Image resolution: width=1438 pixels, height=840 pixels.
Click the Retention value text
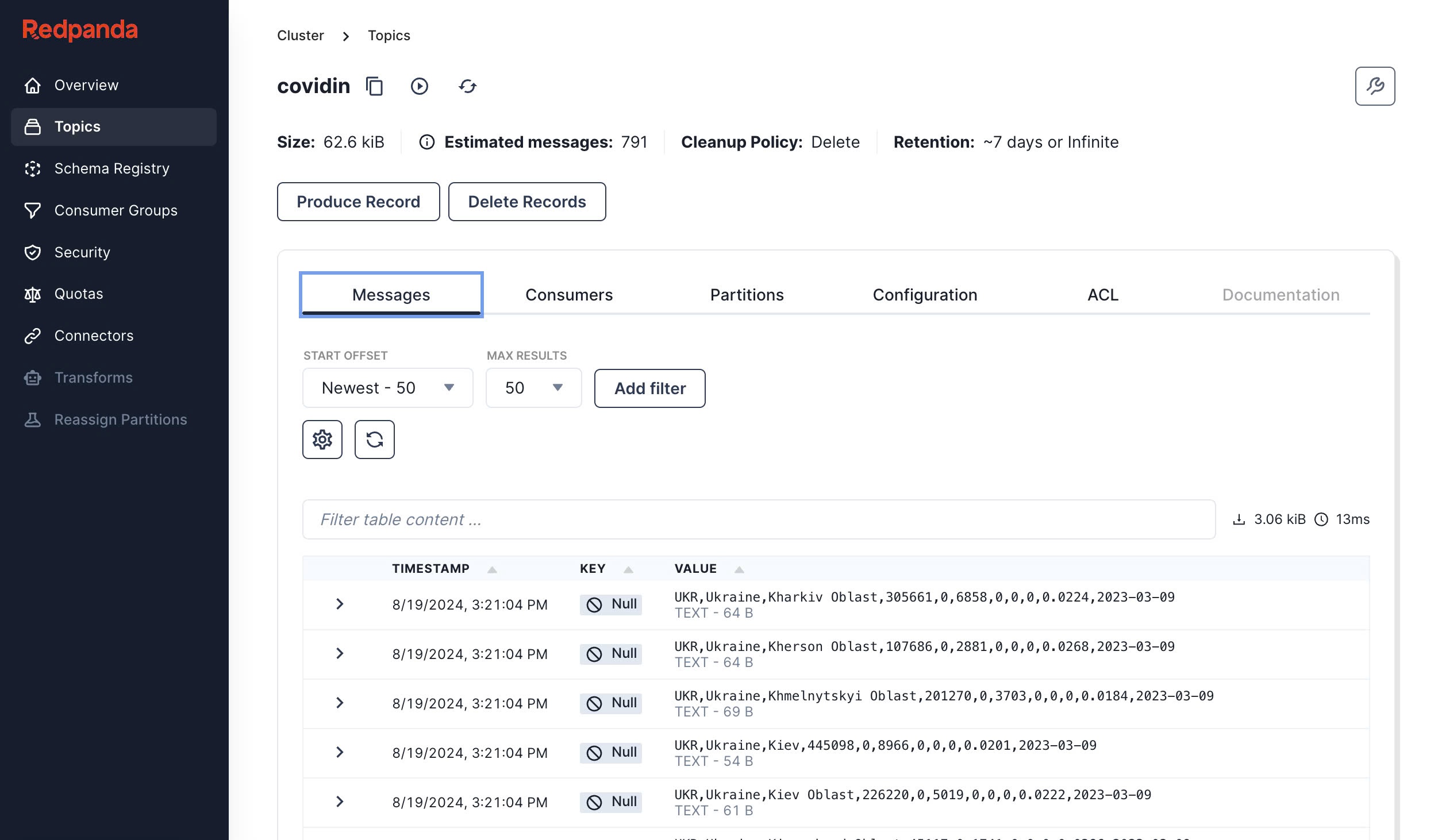coord(1051,142)
